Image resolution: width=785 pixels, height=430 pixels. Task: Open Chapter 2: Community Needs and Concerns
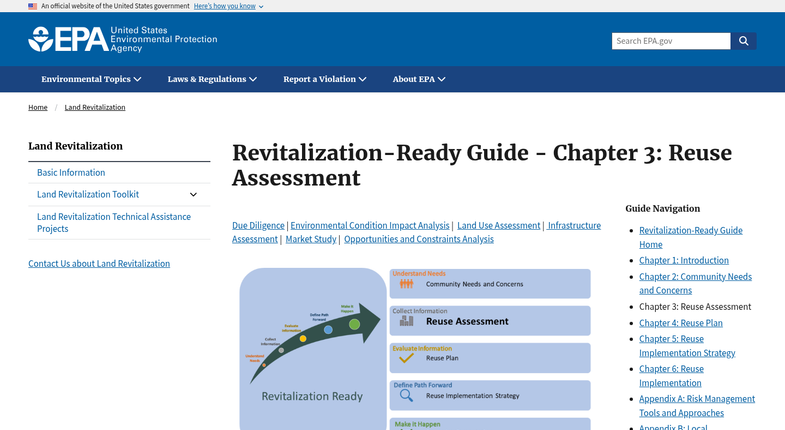click(x=695, y=283)
